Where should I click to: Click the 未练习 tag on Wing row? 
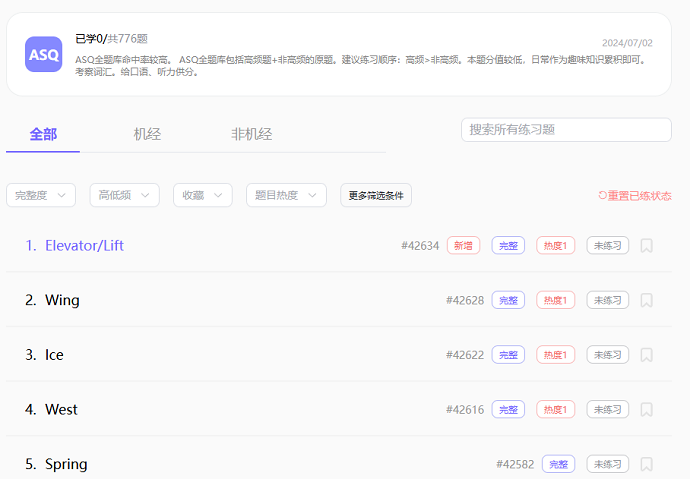tap(607, 300)
